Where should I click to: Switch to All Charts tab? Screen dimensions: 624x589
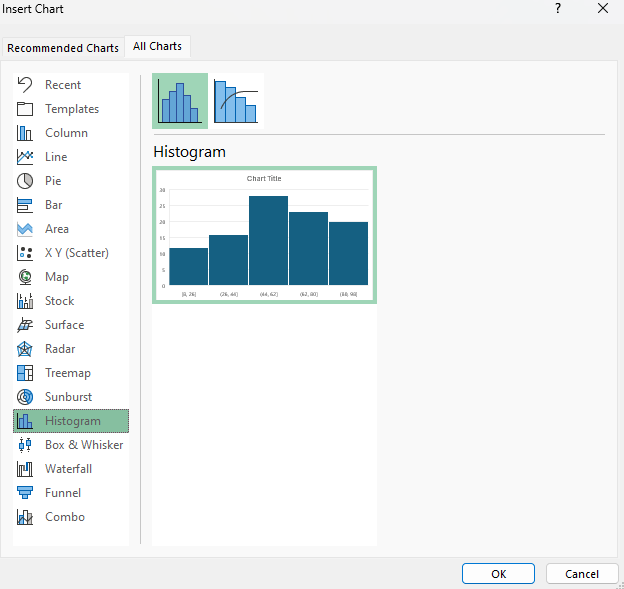tap(158, 47)
